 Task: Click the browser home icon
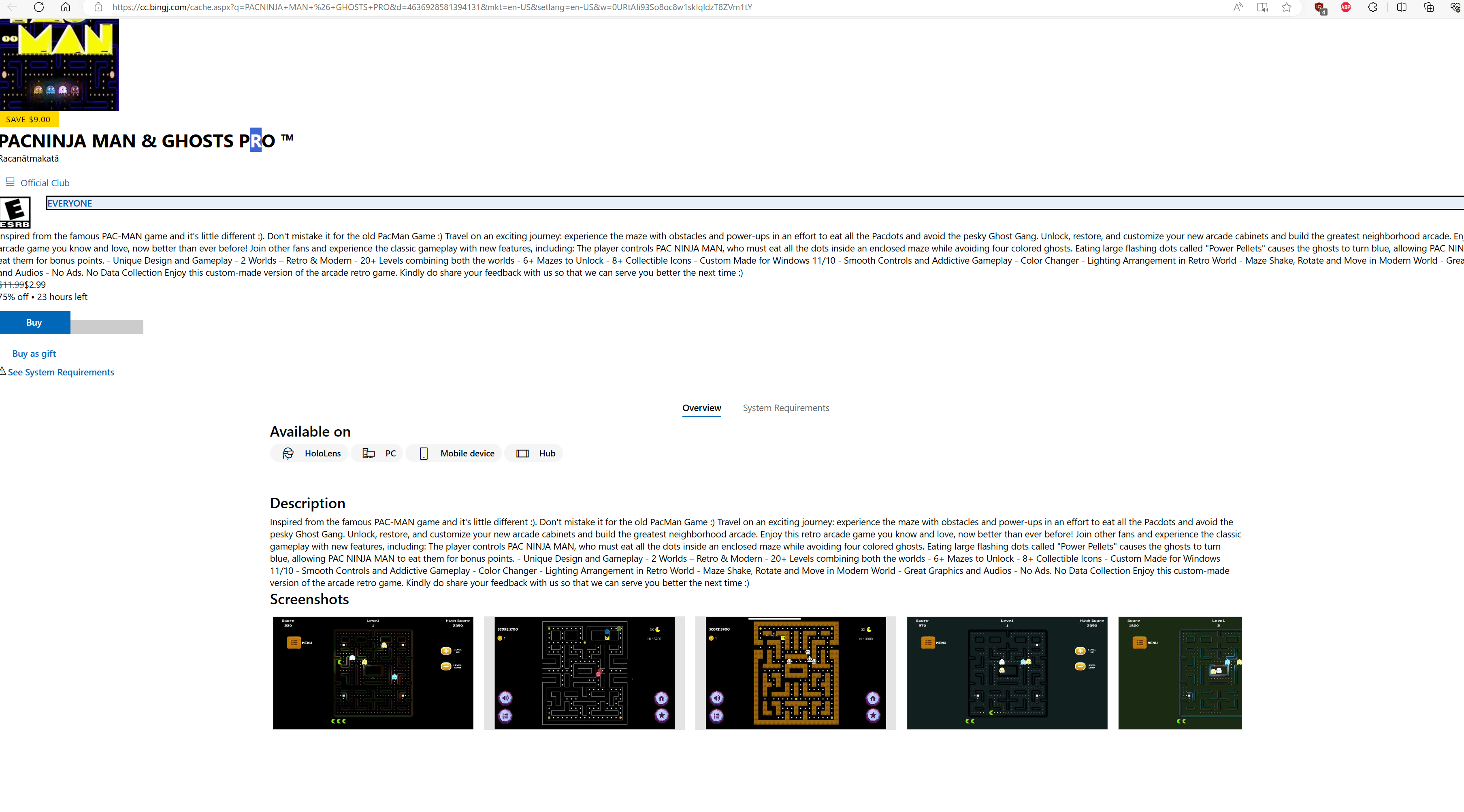(x=65, y=7)
